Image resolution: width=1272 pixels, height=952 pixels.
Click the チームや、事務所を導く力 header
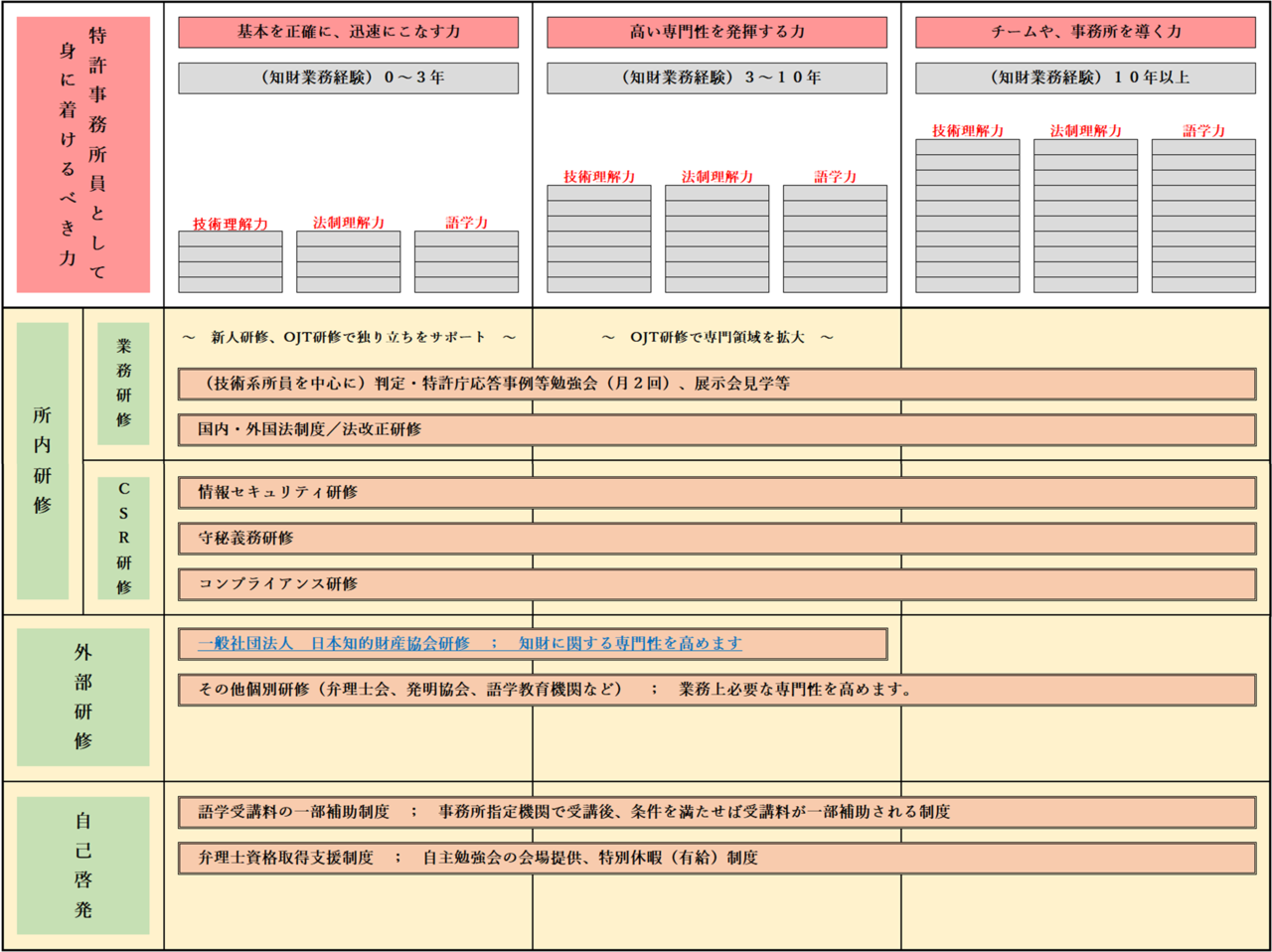point(1085,32)
